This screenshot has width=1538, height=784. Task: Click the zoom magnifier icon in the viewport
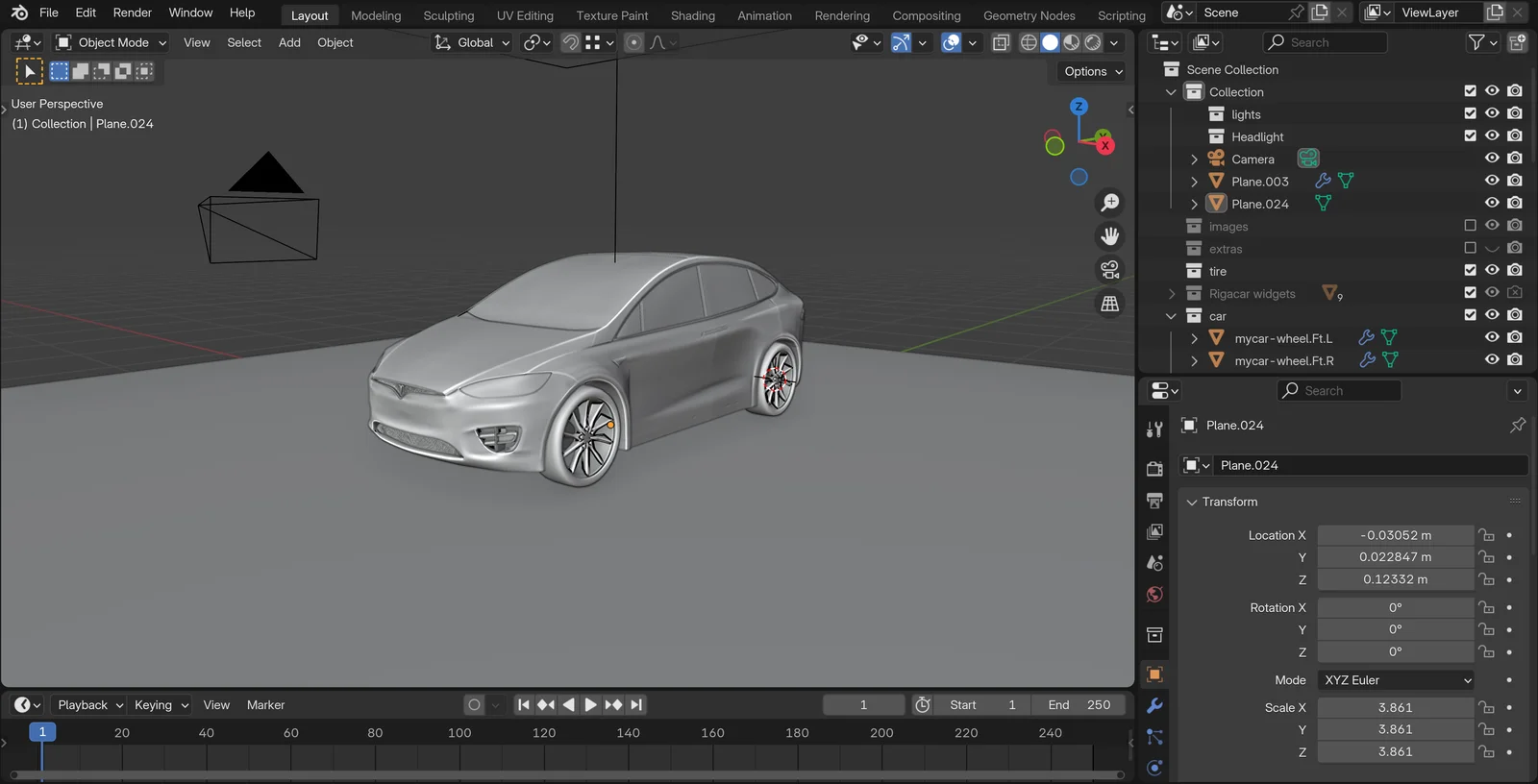point(1110,203)
